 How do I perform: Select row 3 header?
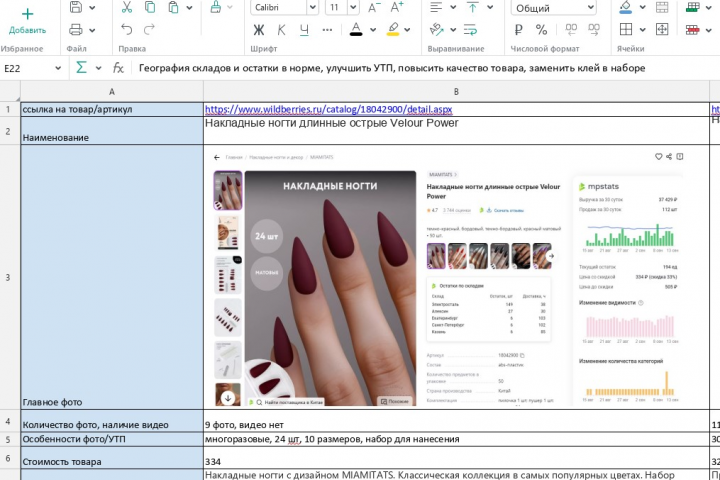pyautogui.click(x=8, y=277)
